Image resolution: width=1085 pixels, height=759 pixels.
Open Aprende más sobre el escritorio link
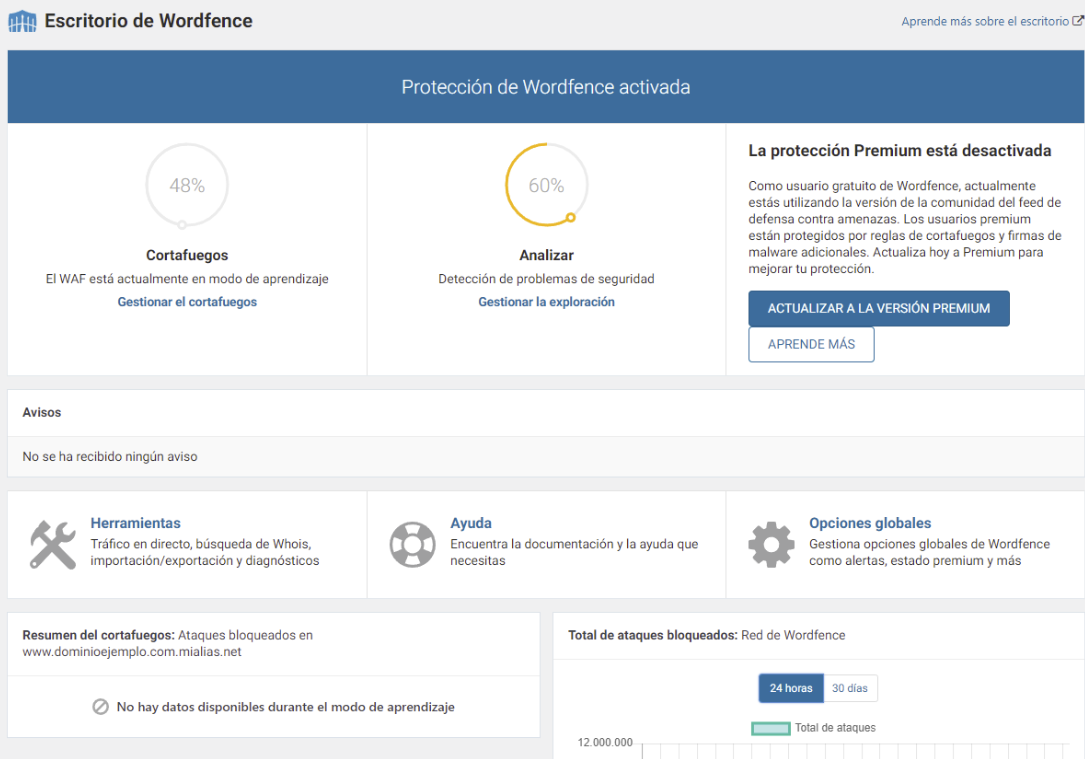[985, 21]
